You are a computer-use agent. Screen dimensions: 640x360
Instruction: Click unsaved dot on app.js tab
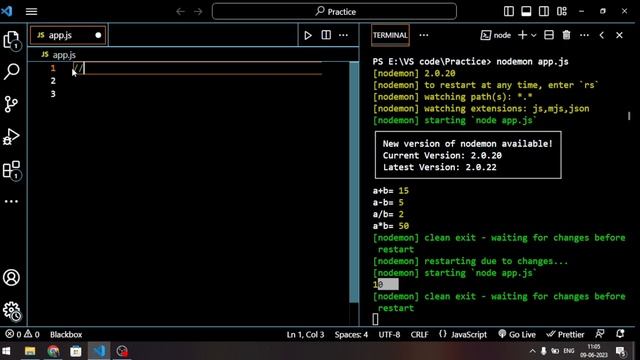[x=98, y=35]
